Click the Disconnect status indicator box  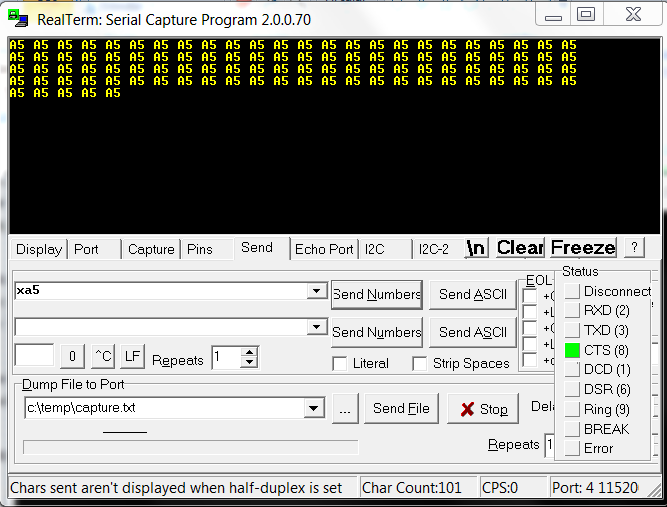point(572,291)
